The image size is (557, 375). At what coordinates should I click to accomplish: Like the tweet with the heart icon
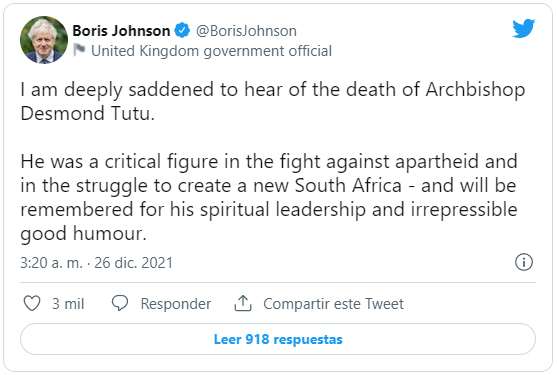32,304
